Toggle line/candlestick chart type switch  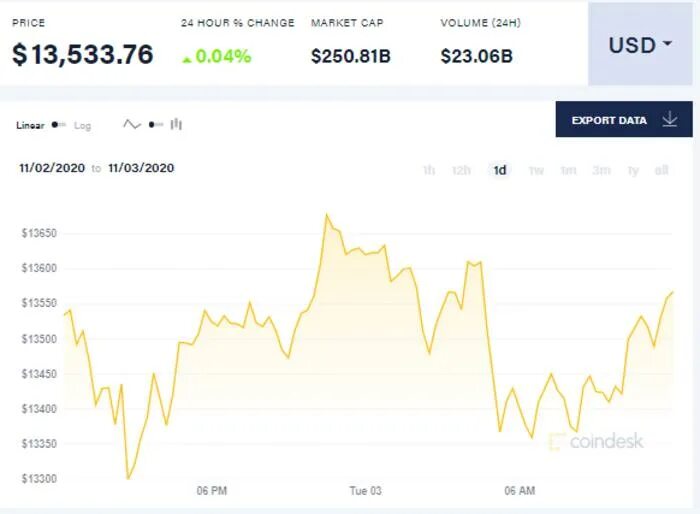[x=156, y=125]
